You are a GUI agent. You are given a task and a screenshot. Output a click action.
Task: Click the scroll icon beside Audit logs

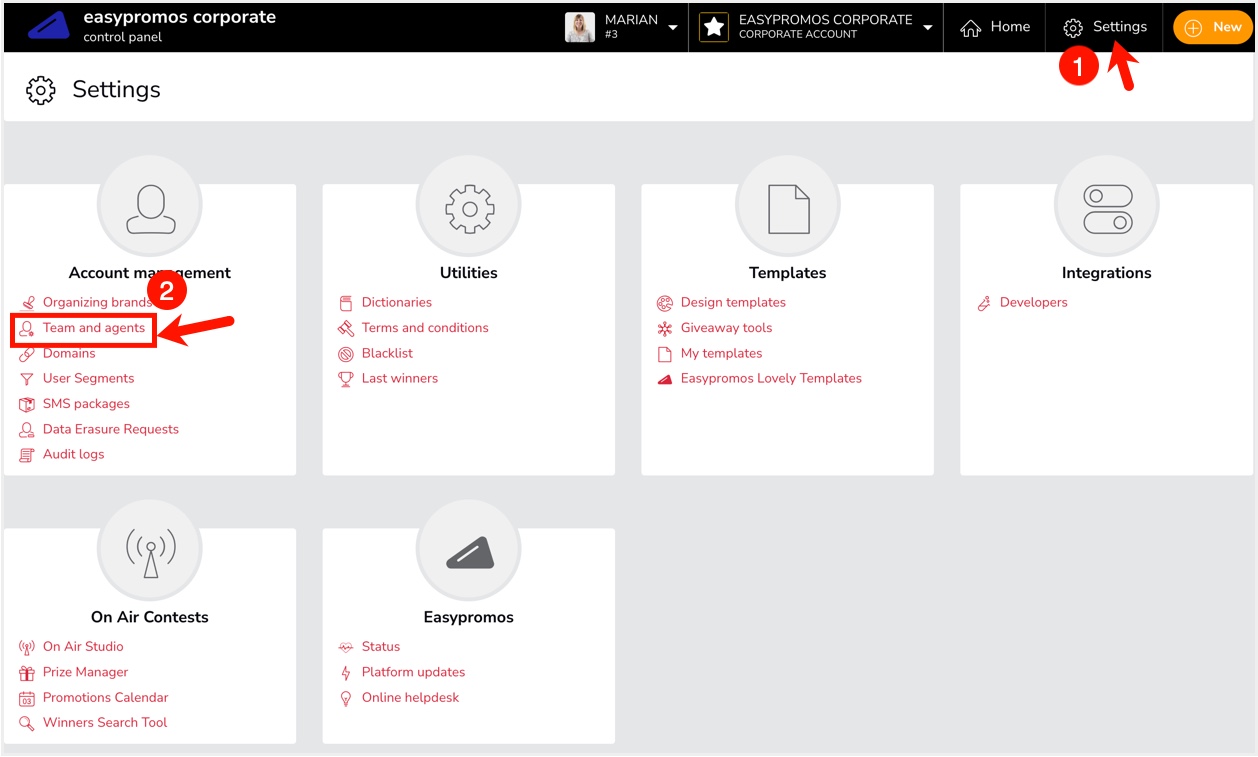(27, 455)
